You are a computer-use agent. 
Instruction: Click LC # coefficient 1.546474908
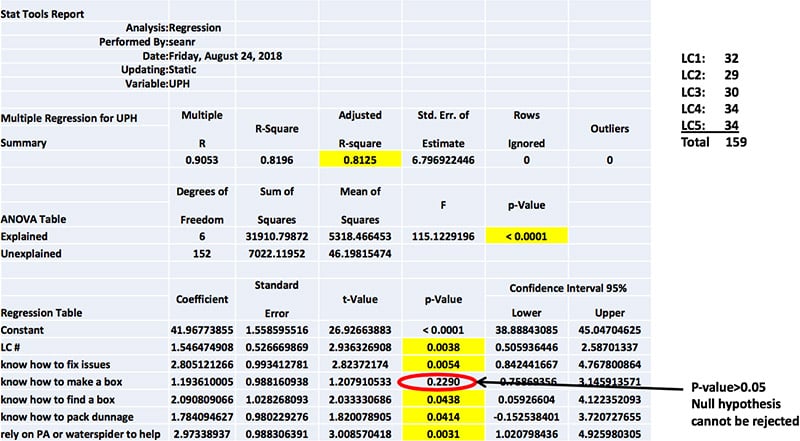coord(202,348)
